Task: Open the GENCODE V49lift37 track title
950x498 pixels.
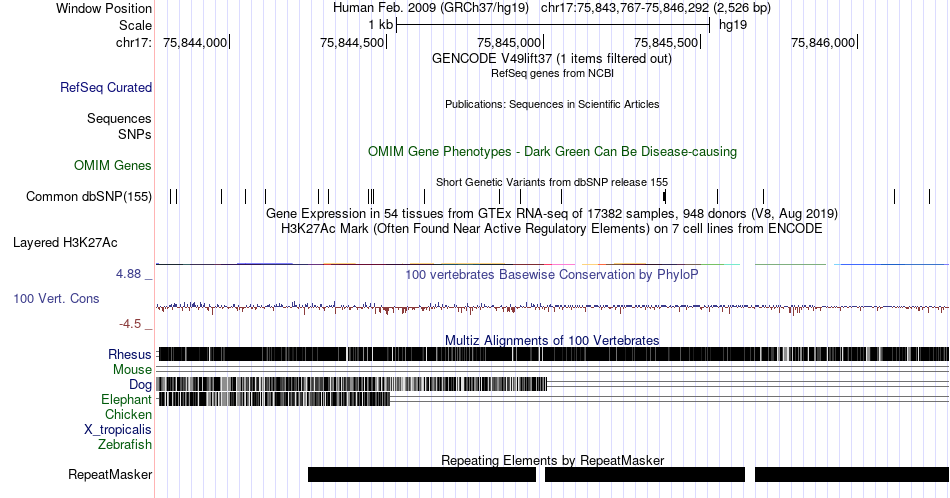Action: [552, 58]
